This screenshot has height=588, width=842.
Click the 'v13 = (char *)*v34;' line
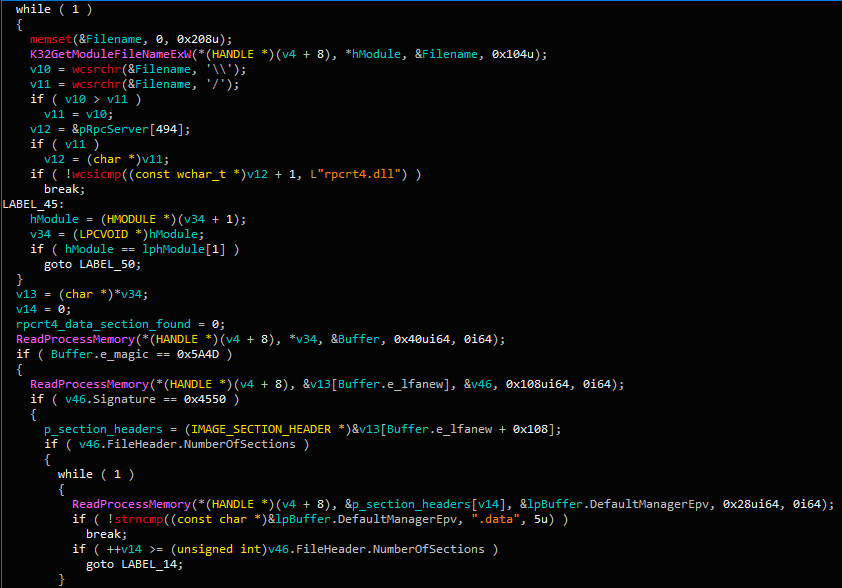pos(82,295)
